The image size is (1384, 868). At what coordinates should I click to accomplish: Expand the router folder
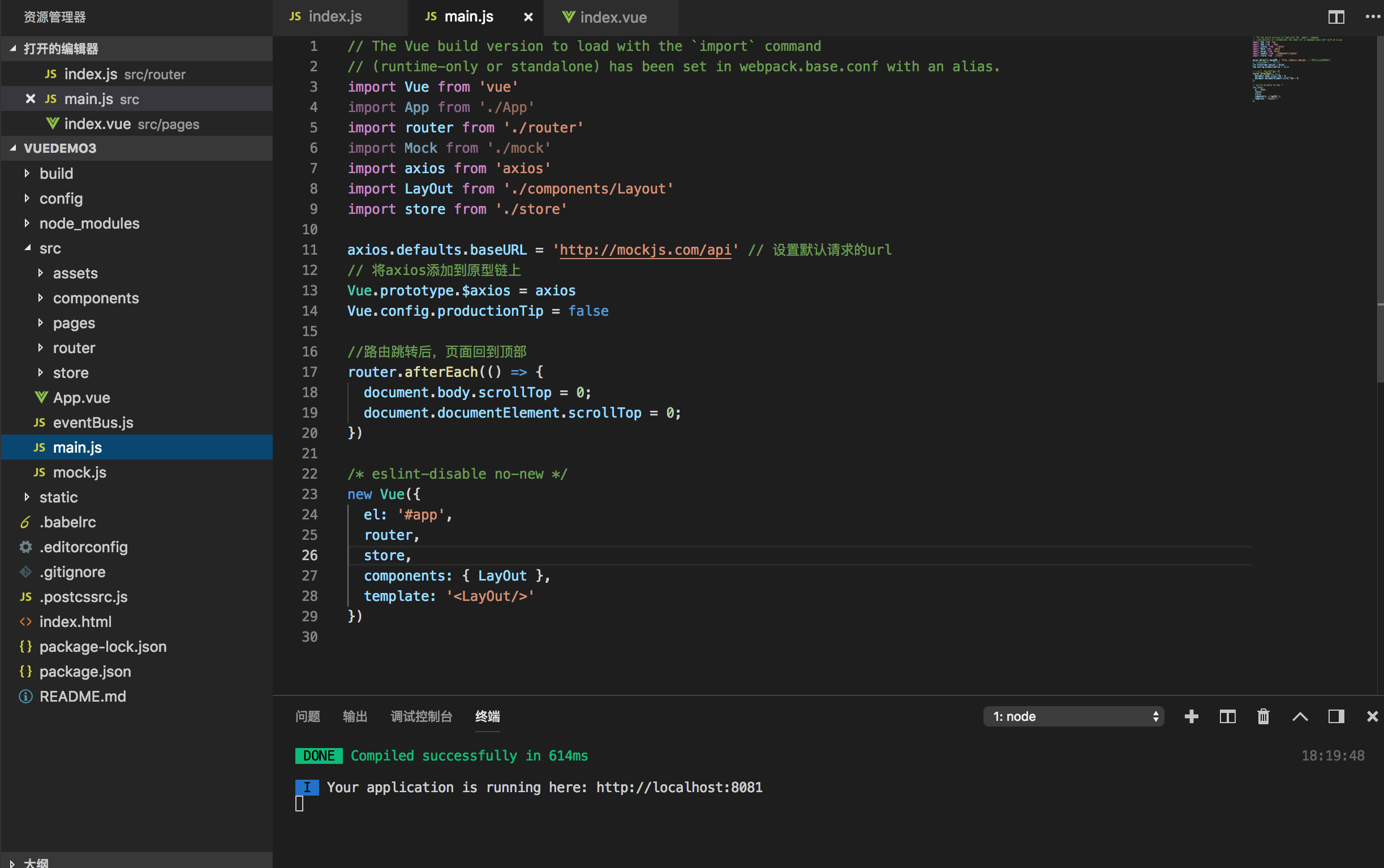pyautogui.click(x=40, y=347)
